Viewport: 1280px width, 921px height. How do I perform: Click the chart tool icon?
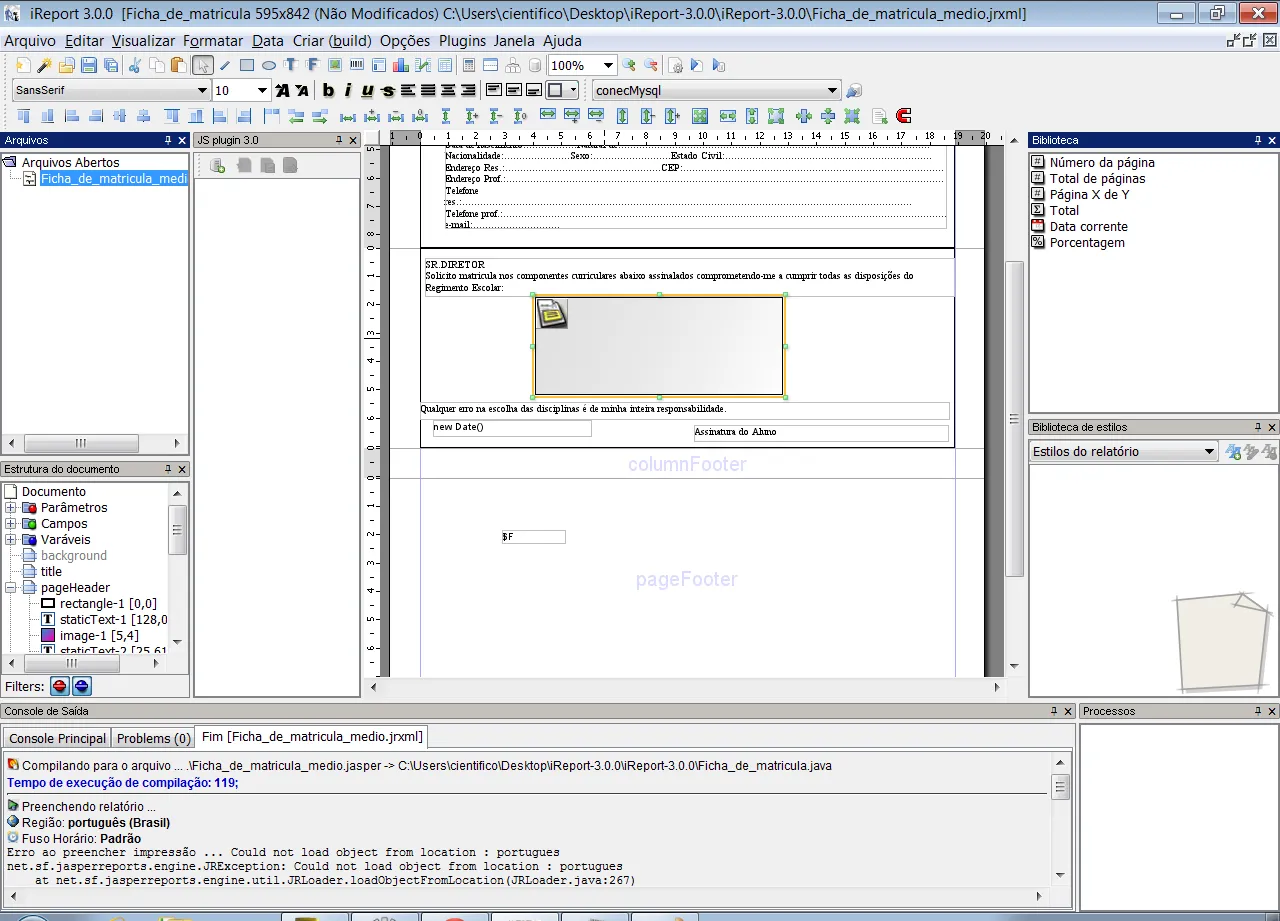tap(401, 66)
